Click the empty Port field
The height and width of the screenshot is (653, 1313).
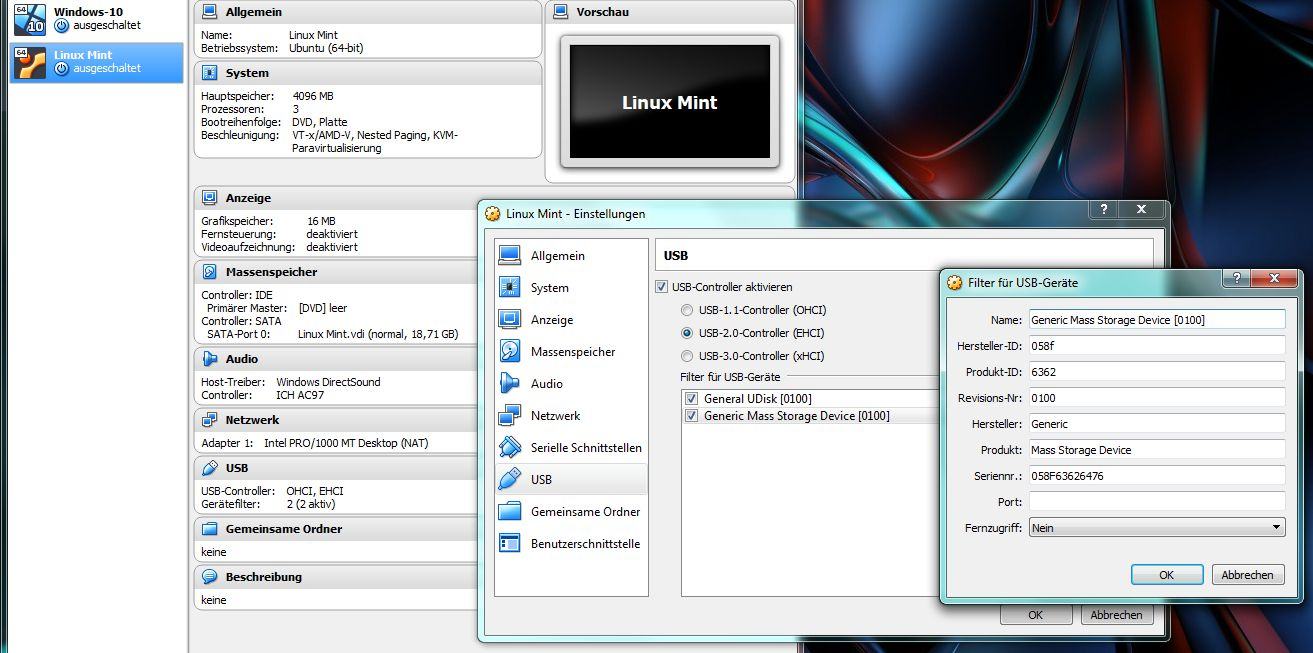(1157, 501)
